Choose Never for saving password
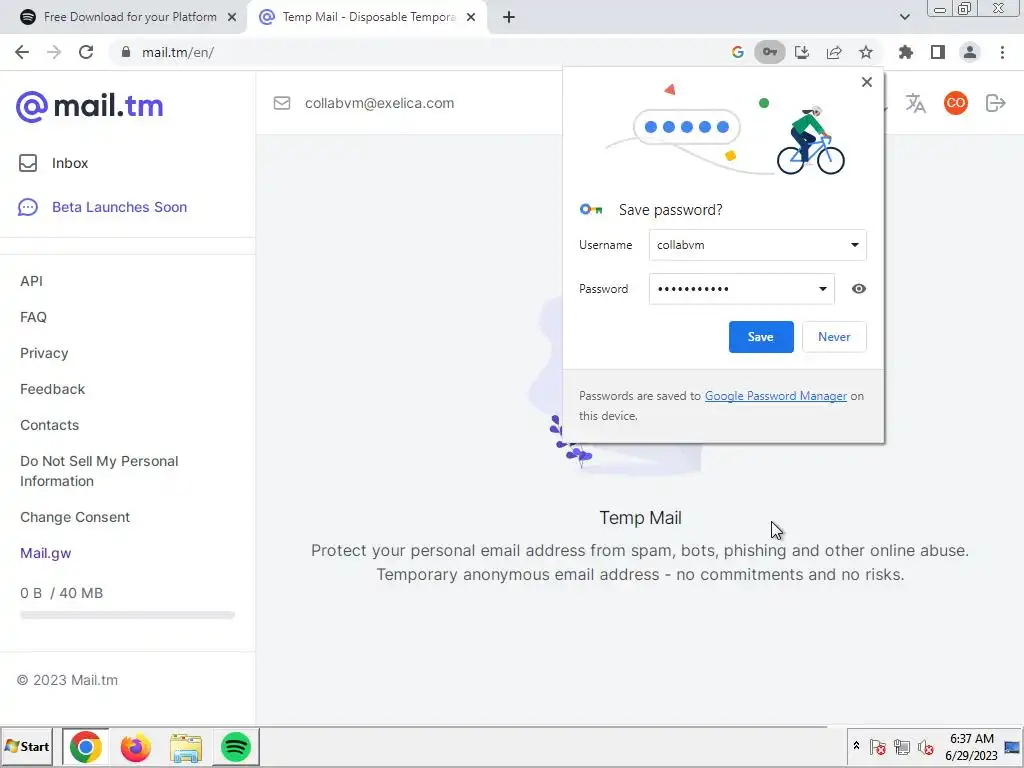 834,337
